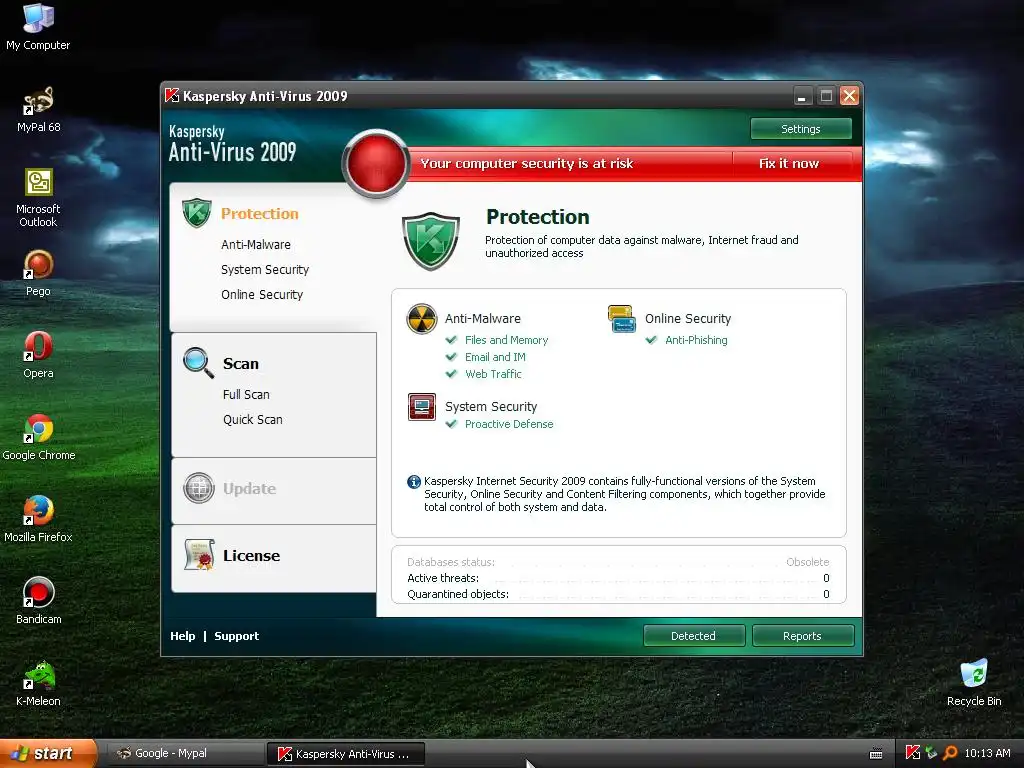Select Full Scan in the sidebar
This screenshot has width=1024, height=768.
click(246, 394)
